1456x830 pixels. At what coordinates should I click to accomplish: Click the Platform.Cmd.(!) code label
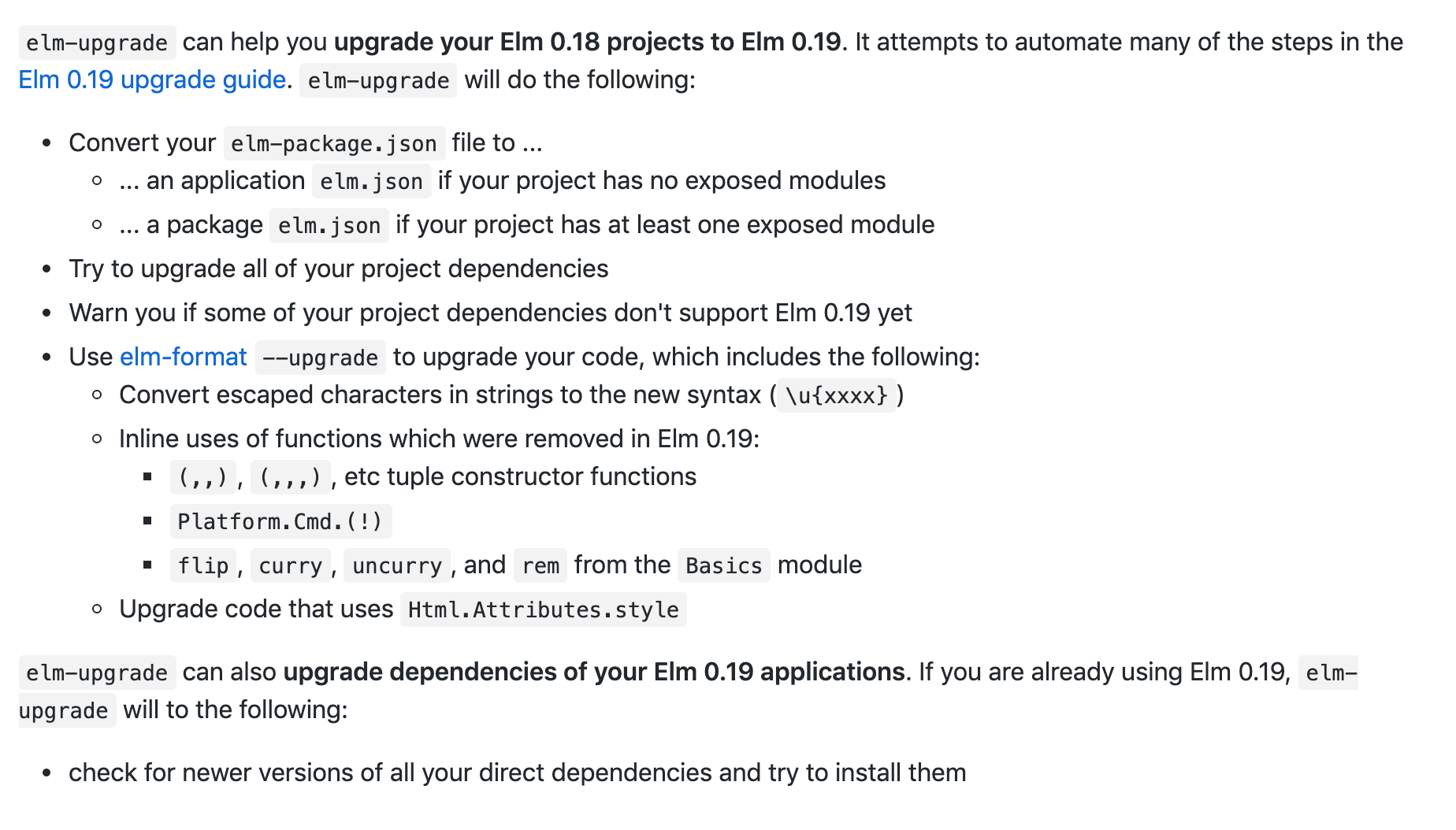(280, 521)
